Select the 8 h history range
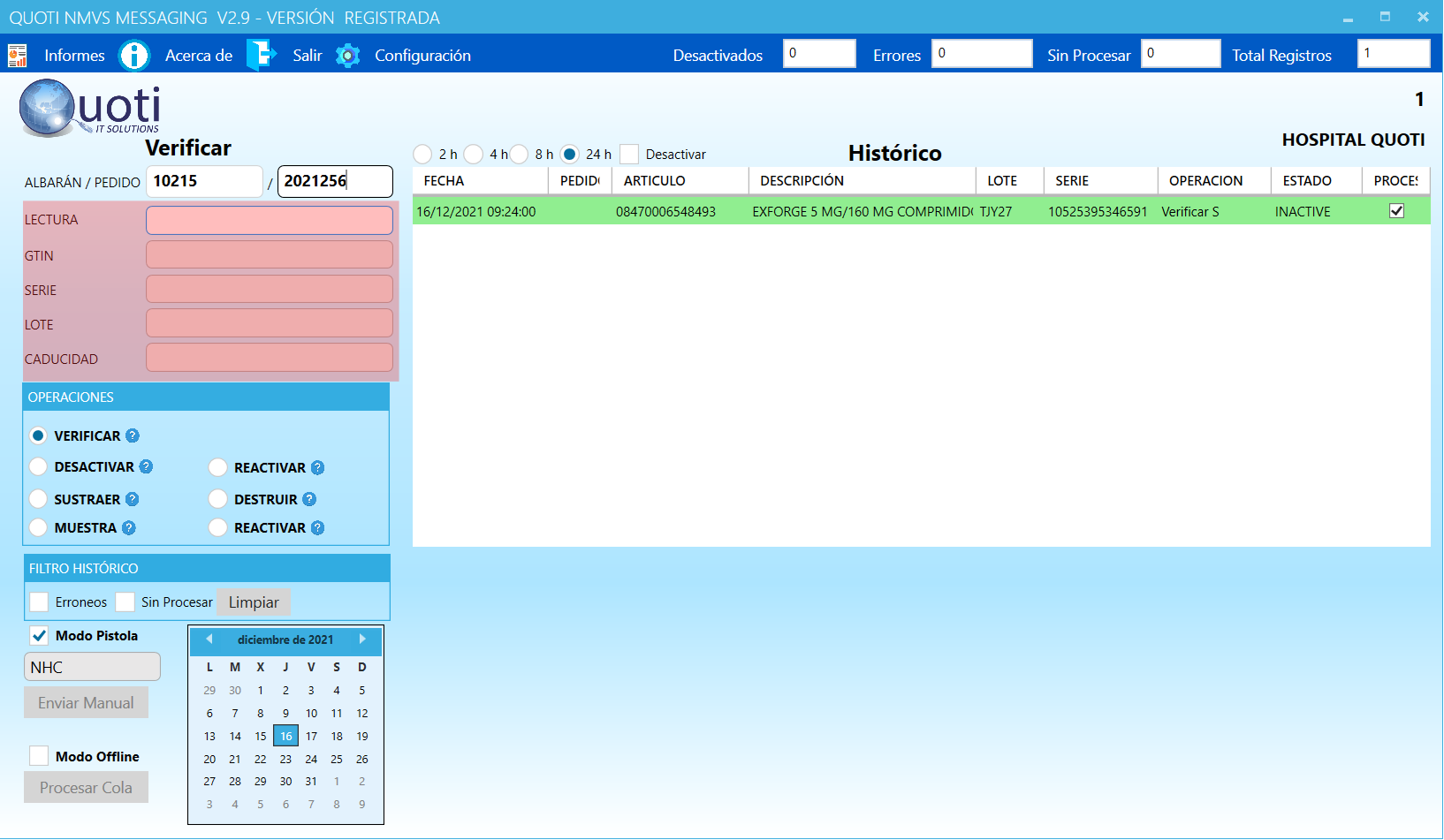The height and width of the screenshot is (840, 1444). coord(520,155)
